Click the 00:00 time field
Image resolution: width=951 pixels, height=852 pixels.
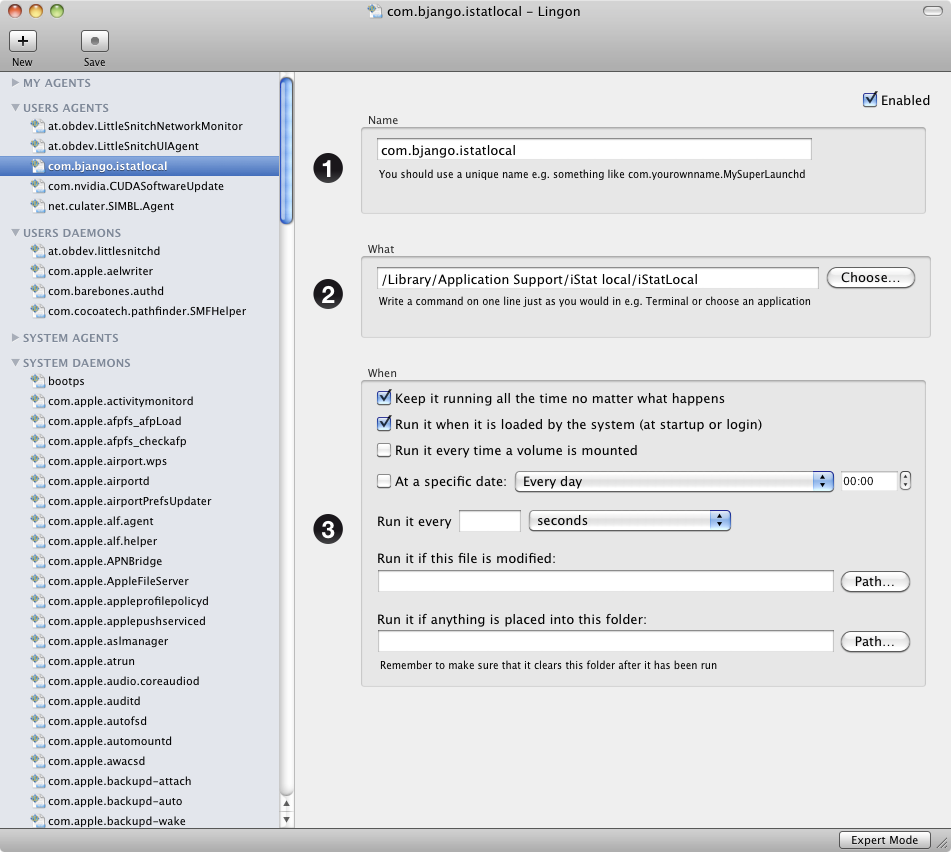[869, 481]
